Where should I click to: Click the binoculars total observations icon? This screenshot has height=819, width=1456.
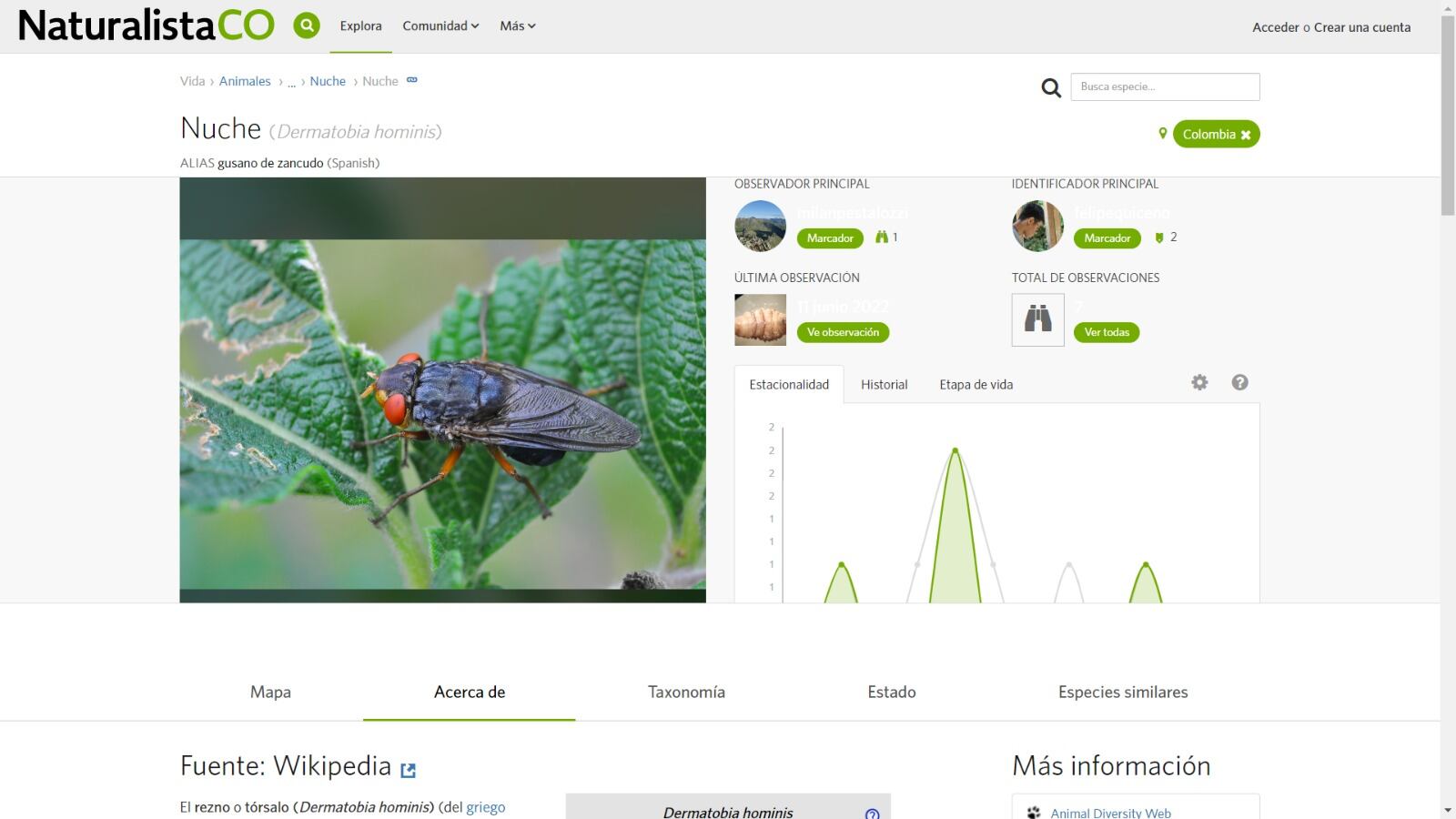tap(1037, 319)
